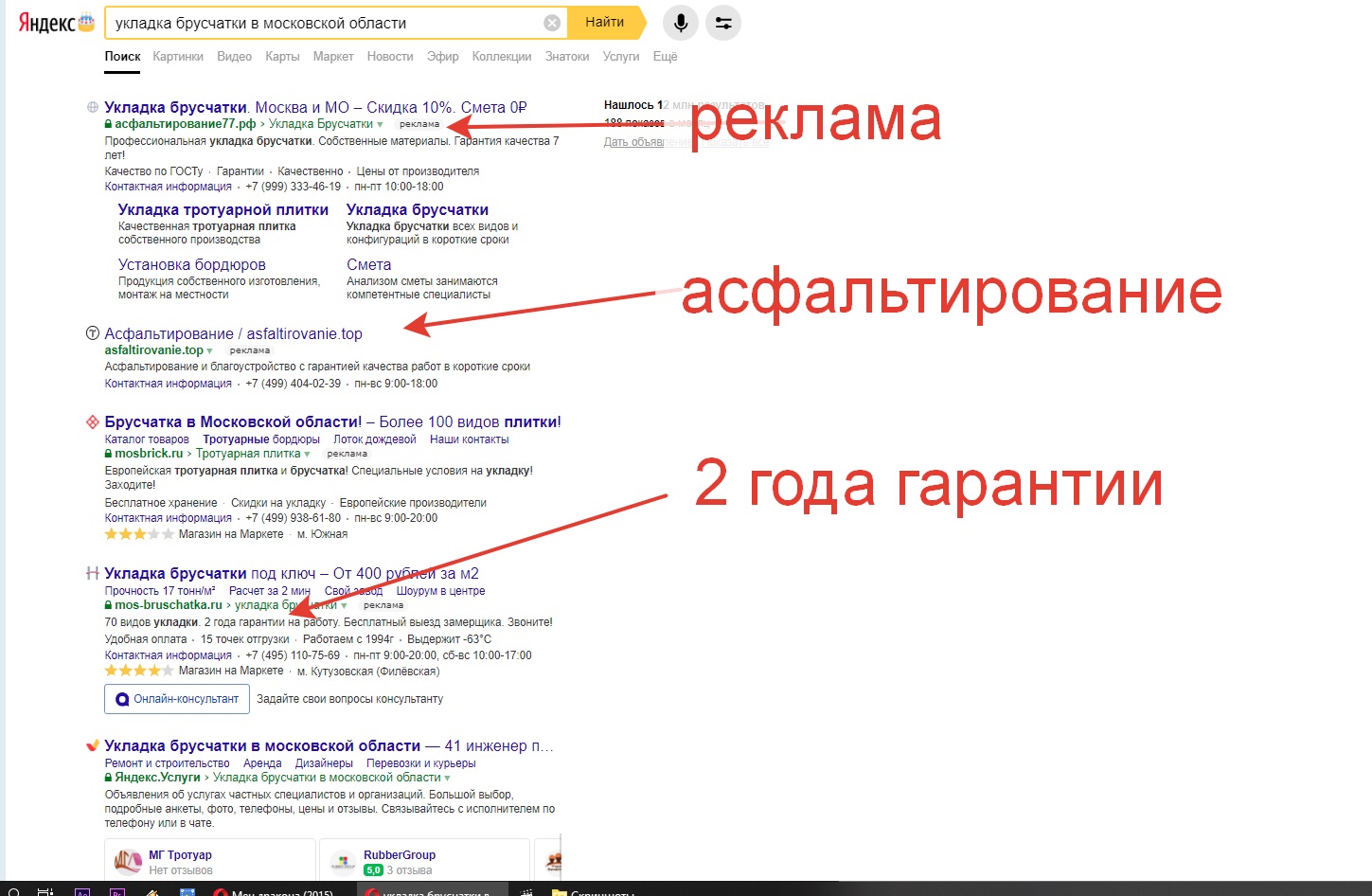Screen dimensions: 1372x896
Task: Open the Асфальтирование / asfaltirovanie.top result
Action: 233,333
